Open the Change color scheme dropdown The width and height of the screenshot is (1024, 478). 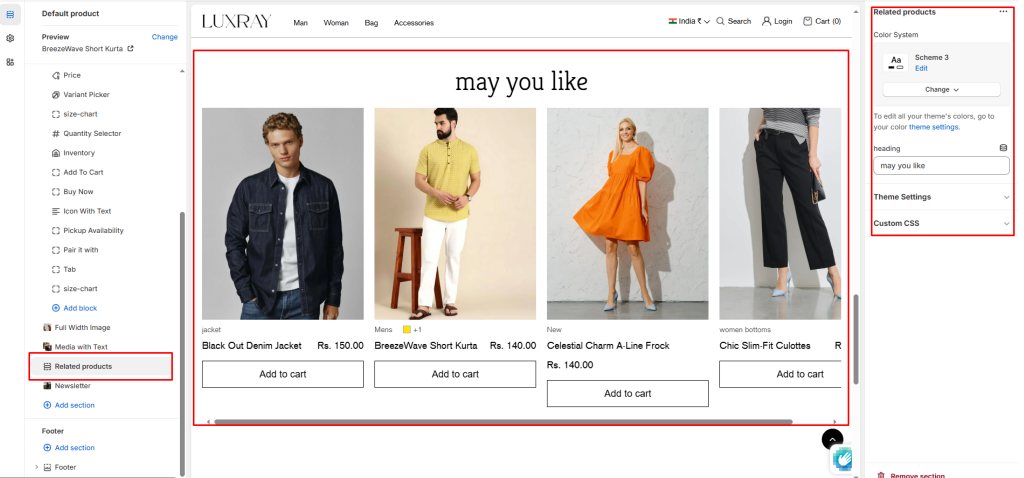click(x=942, y=89)
